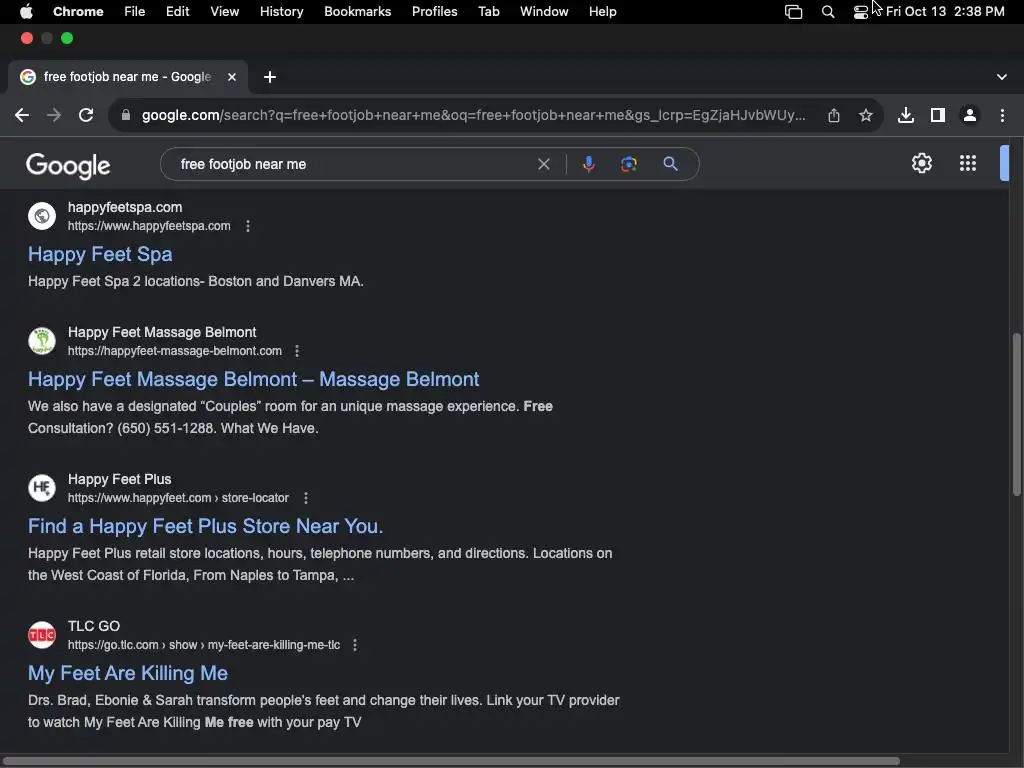1024x768 pixels.
Task: Clear search text with X icon
Action: [544, 164]
